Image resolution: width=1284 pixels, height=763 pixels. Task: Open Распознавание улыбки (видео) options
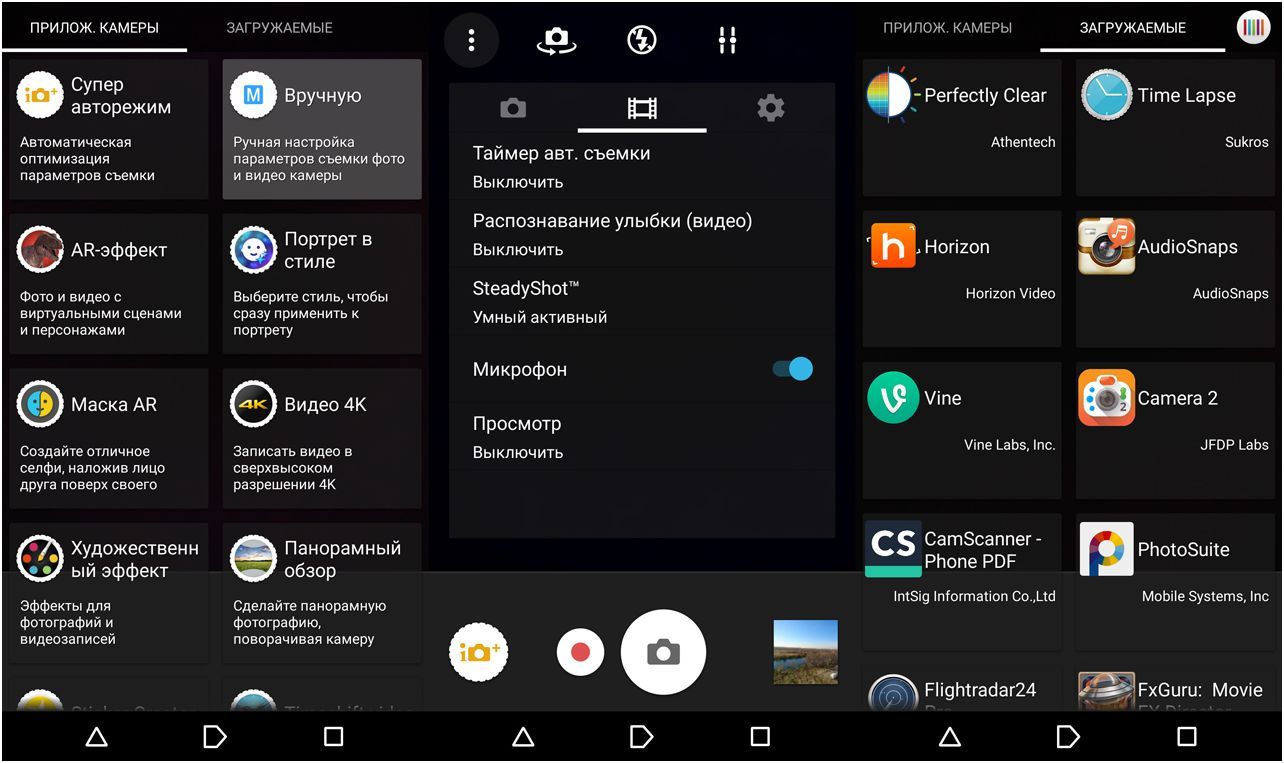click(641, 234)
